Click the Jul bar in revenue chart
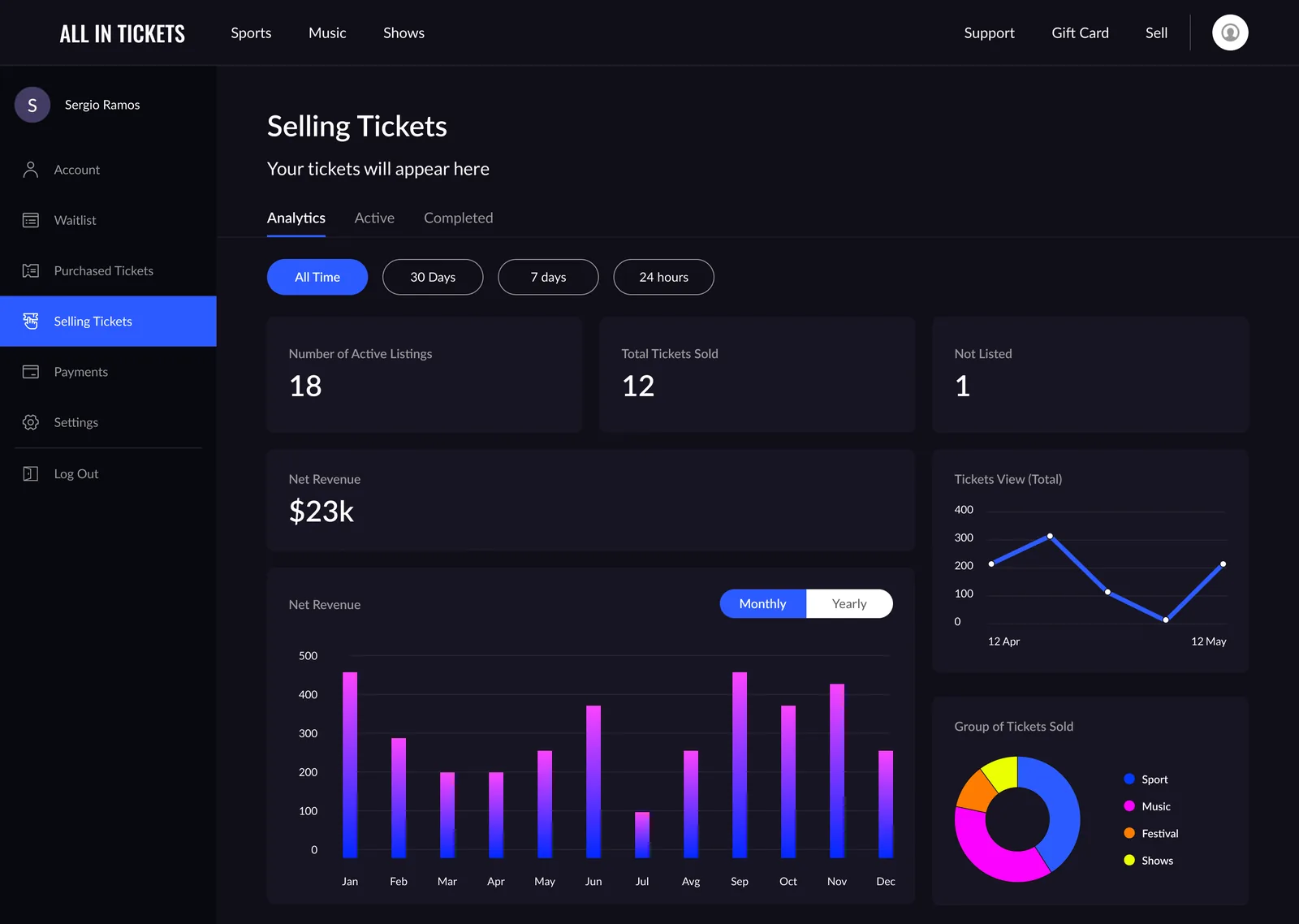The image size is (1299, 924). tap(642, 835)
